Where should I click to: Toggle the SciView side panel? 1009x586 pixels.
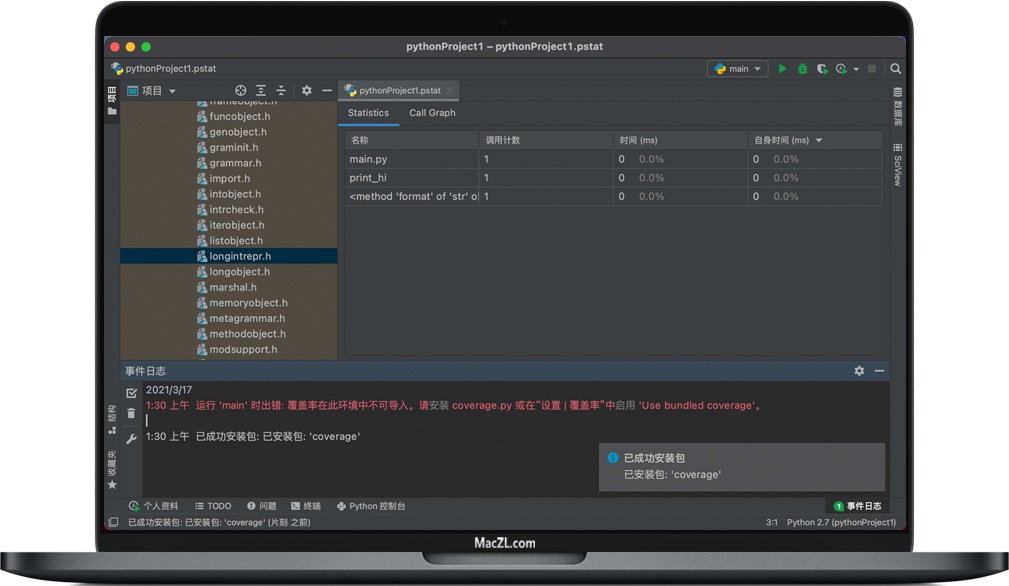click(x=894, y=166)
